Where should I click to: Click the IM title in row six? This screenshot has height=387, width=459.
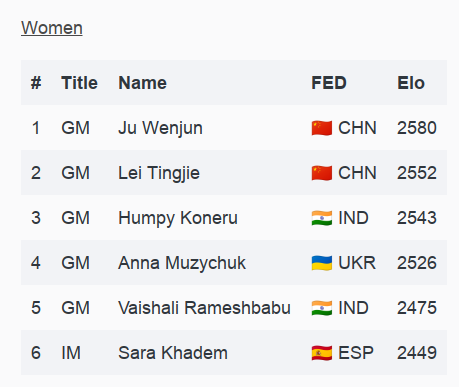[71, 353]
